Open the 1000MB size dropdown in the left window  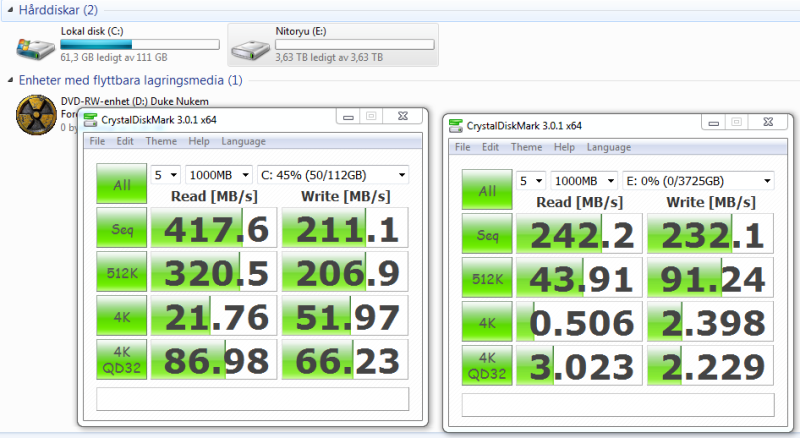point(219,175)
